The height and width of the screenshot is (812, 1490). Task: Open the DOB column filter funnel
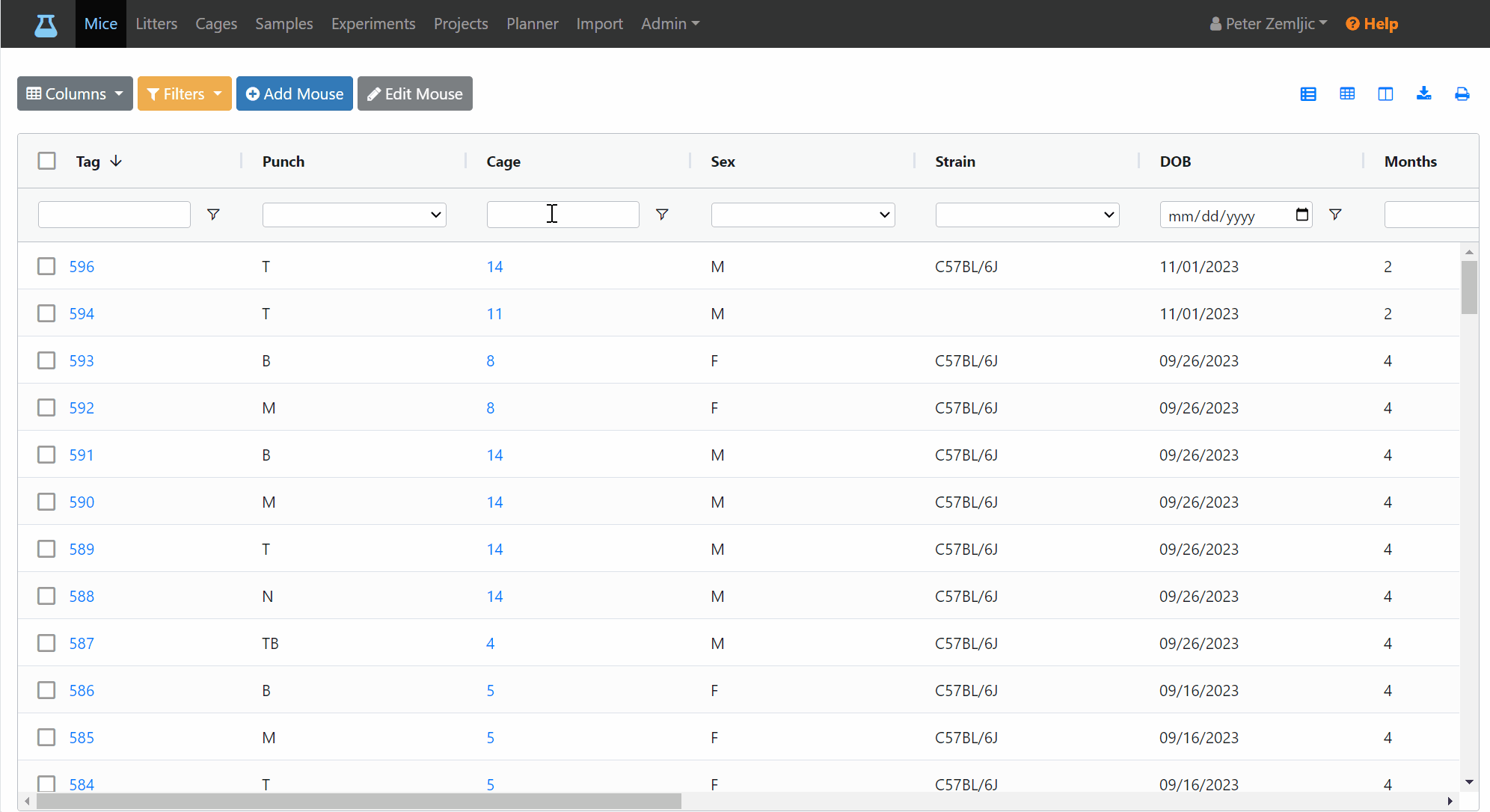click(1335, 215)
